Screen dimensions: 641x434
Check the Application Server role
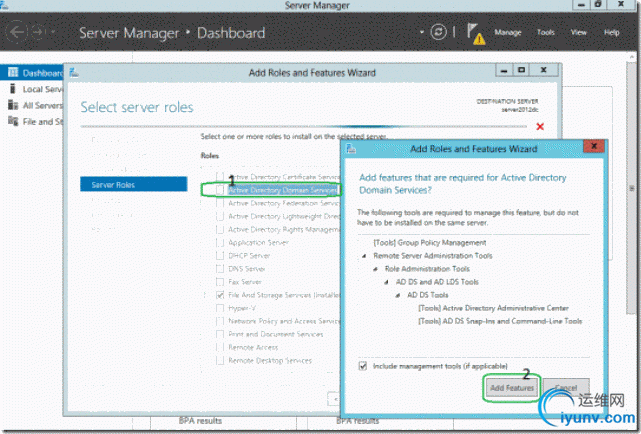pyautogui.click(x=220, y=242)
